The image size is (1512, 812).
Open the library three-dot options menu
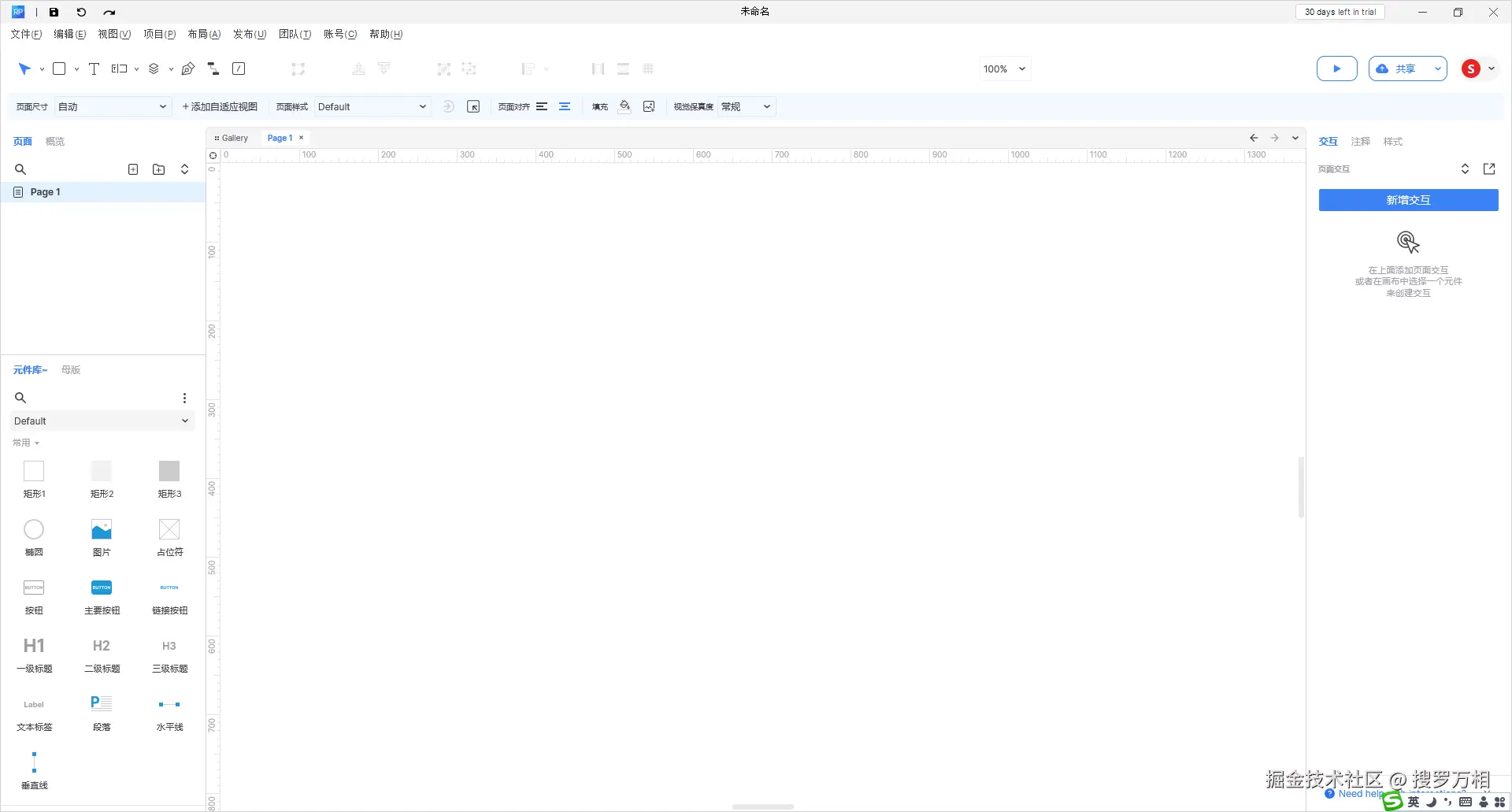click(x=184, y=398)
